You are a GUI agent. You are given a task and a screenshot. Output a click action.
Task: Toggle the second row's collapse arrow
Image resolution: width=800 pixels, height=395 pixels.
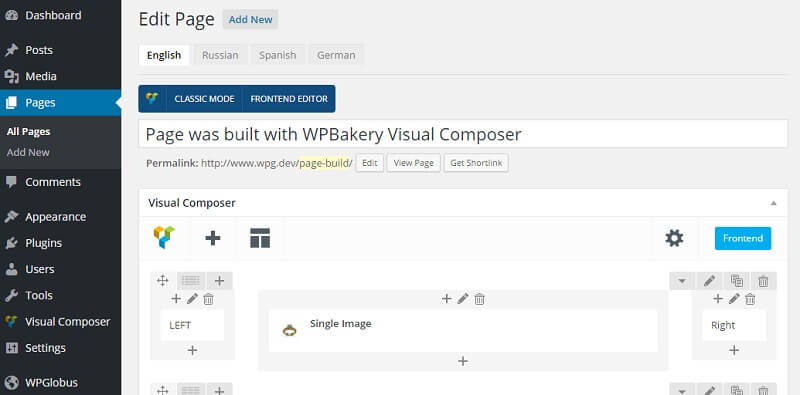682,390
